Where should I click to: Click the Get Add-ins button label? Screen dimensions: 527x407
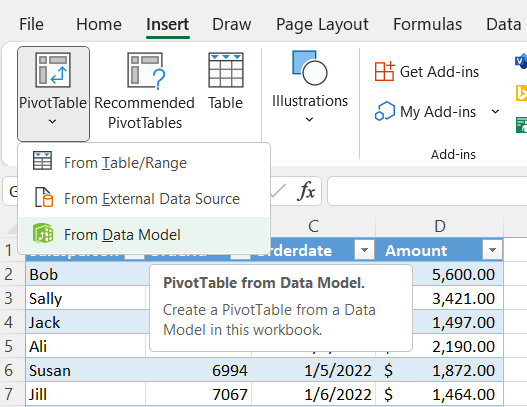click(439, 72)
